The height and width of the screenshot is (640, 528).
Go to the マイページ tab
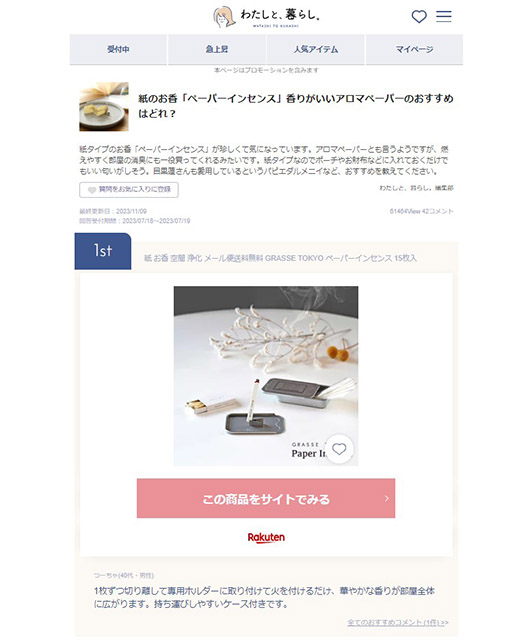[x=414, y=49]
